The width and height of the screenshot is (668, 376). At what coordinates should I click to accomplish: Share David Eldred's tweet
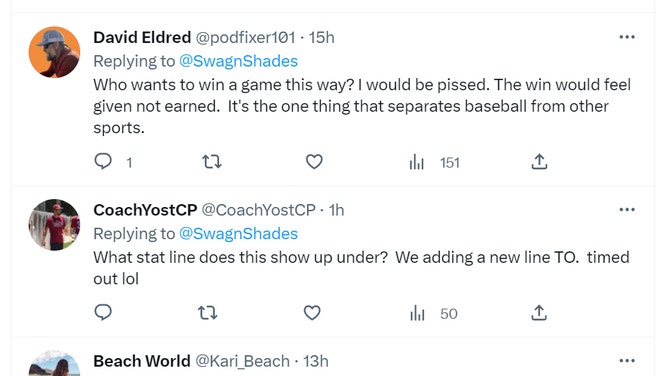[539, 162]
